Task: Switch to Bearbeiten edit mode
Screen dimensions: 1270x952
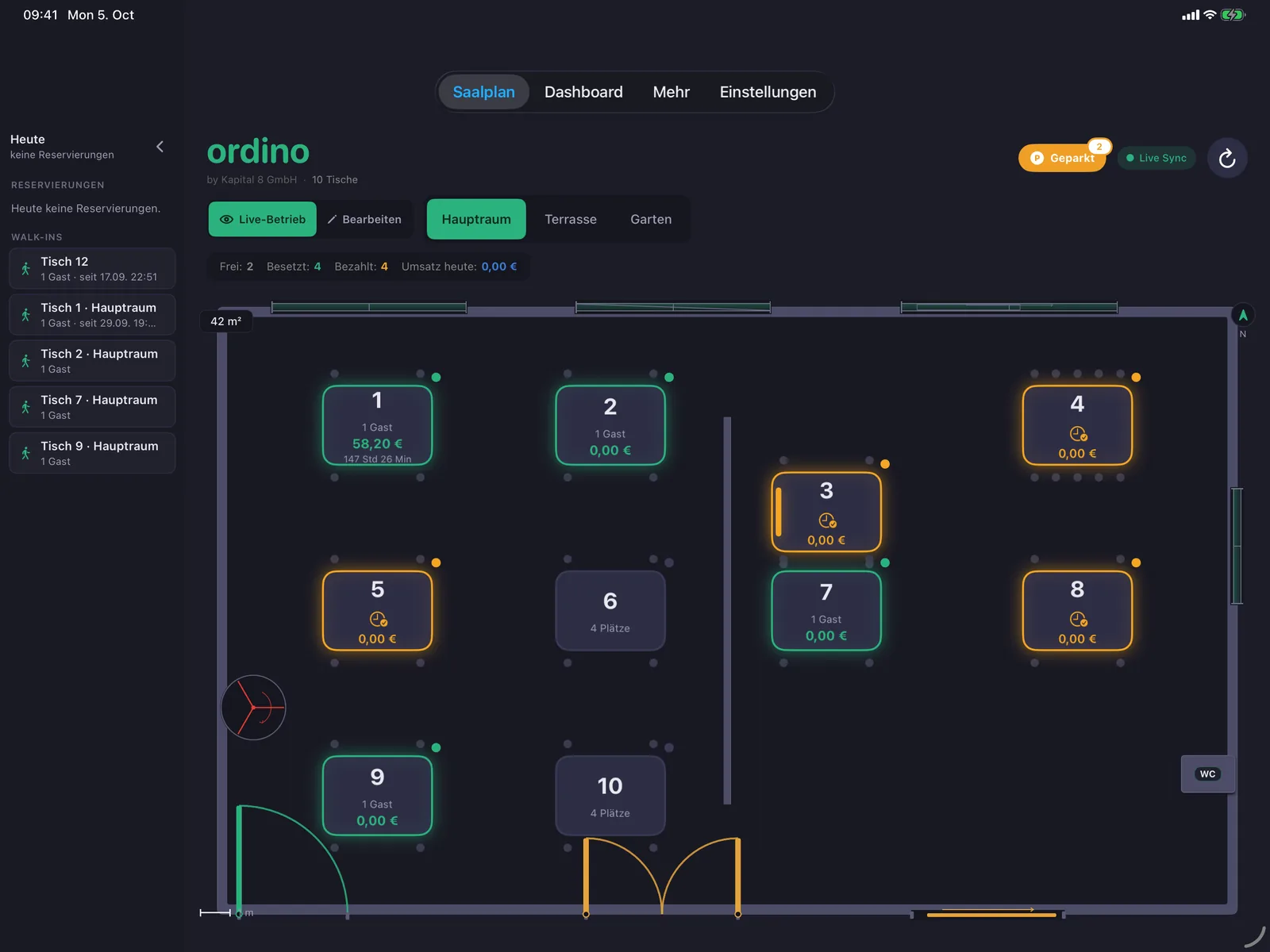Action: [364, 219]
